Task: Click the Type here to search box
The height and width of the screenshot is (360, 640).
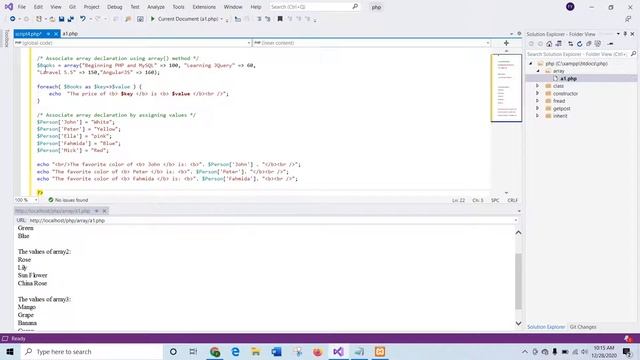Action: [92, 351]
